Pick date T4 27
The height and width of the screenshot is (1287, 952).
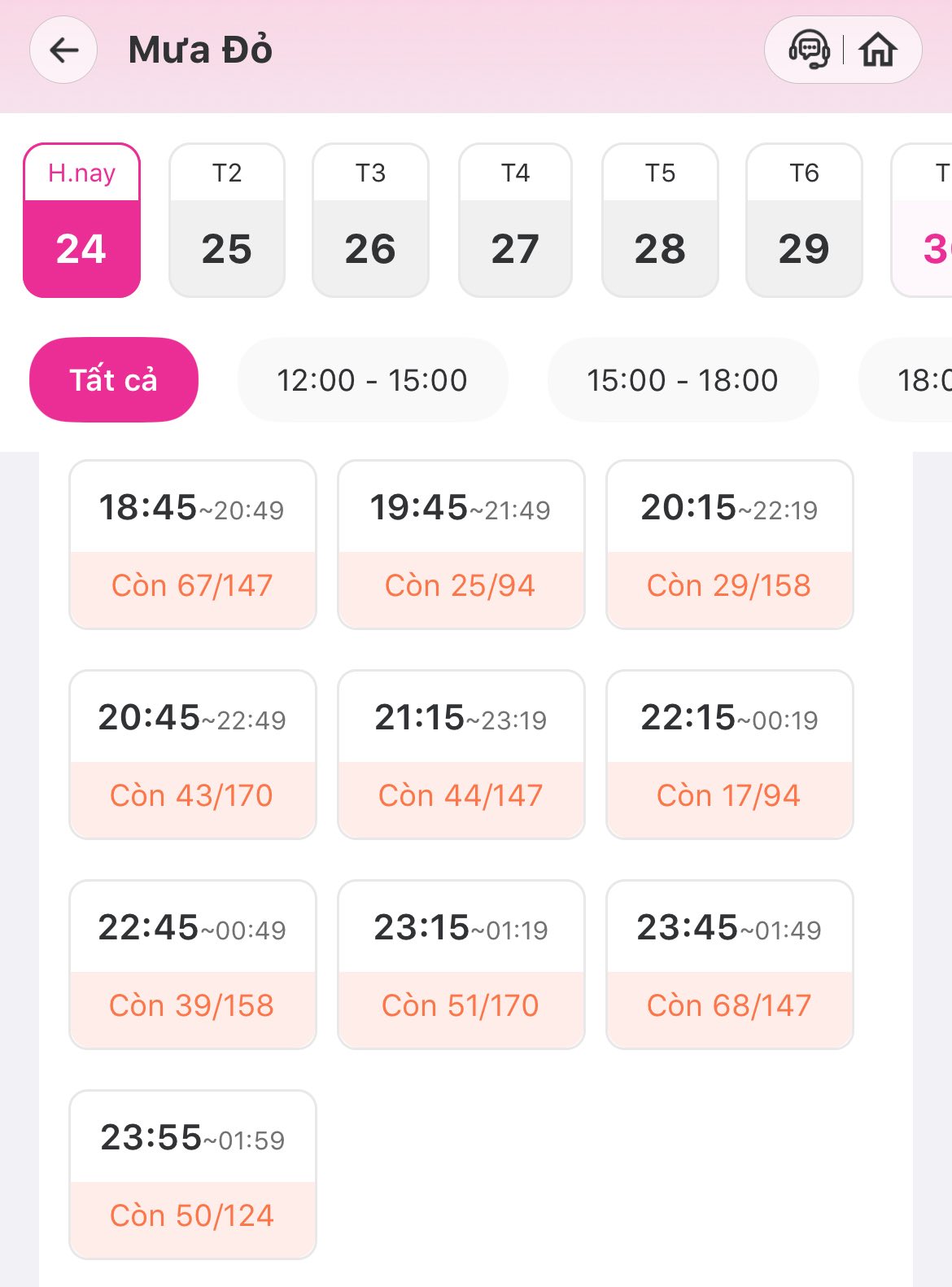tap(515, 221)
